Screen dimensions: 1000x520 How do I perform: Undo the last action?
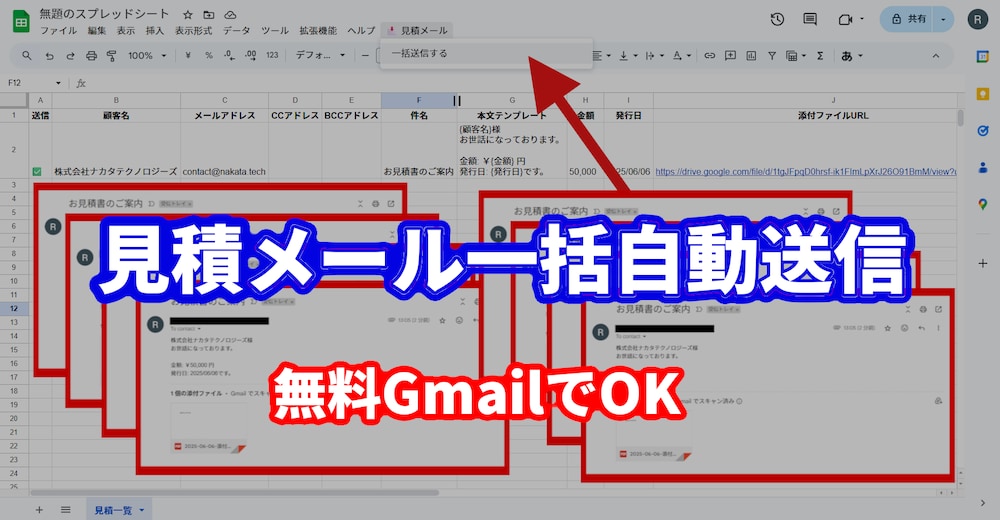49,56
